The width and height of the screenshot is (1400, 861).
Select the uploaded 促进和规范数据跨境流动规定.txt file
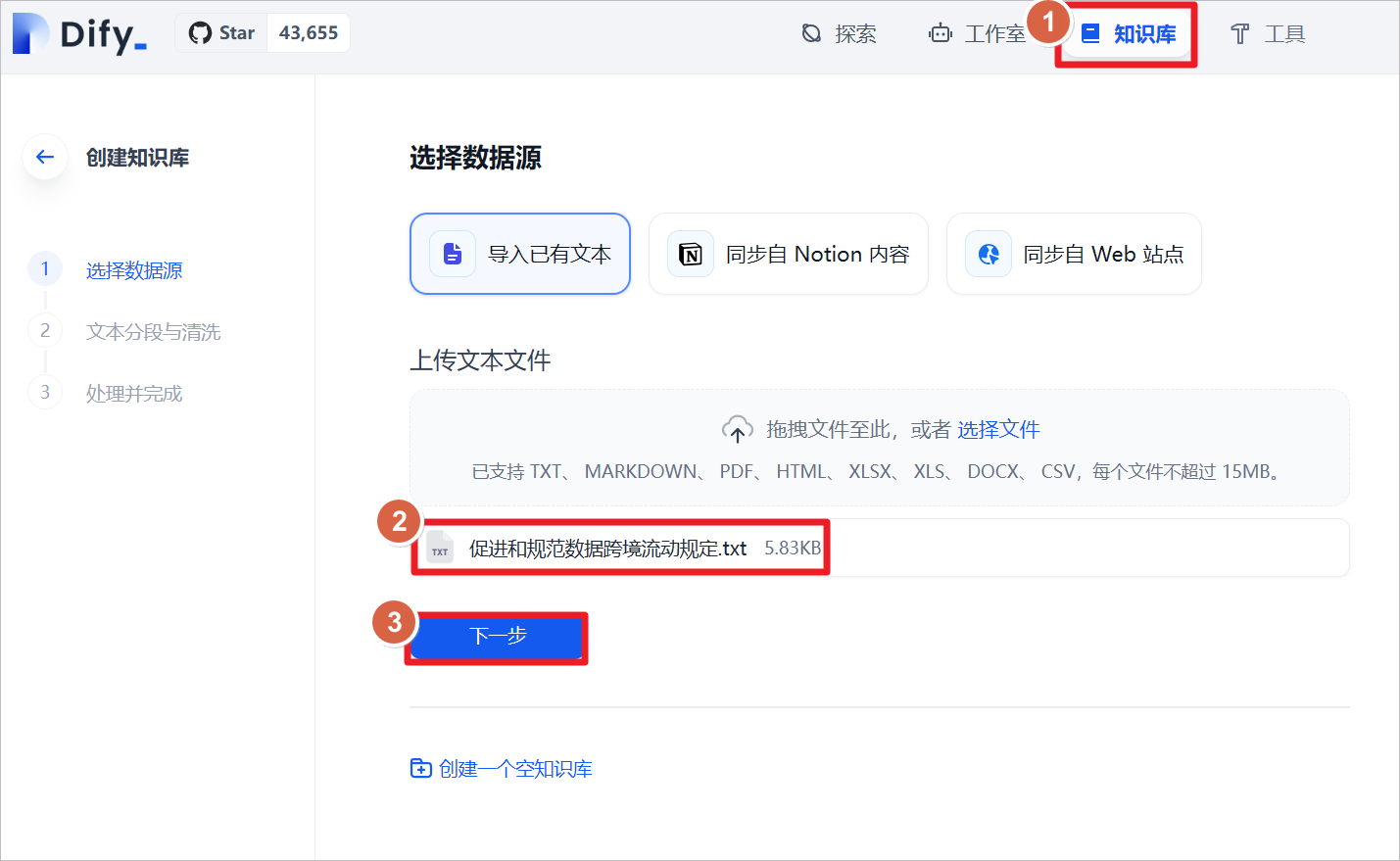pyautogui.click(x=880, y=548)
